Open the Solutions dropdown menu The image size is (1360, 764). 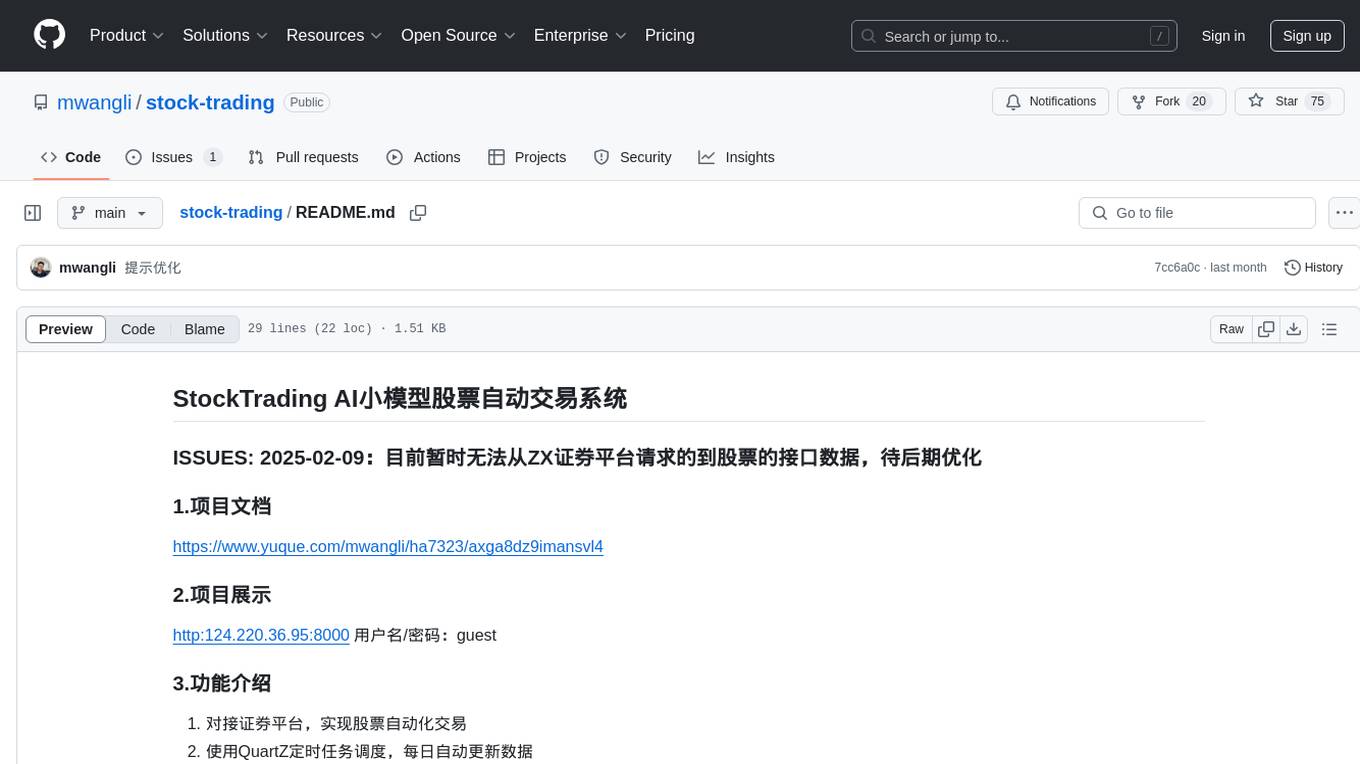coord(226,35)
